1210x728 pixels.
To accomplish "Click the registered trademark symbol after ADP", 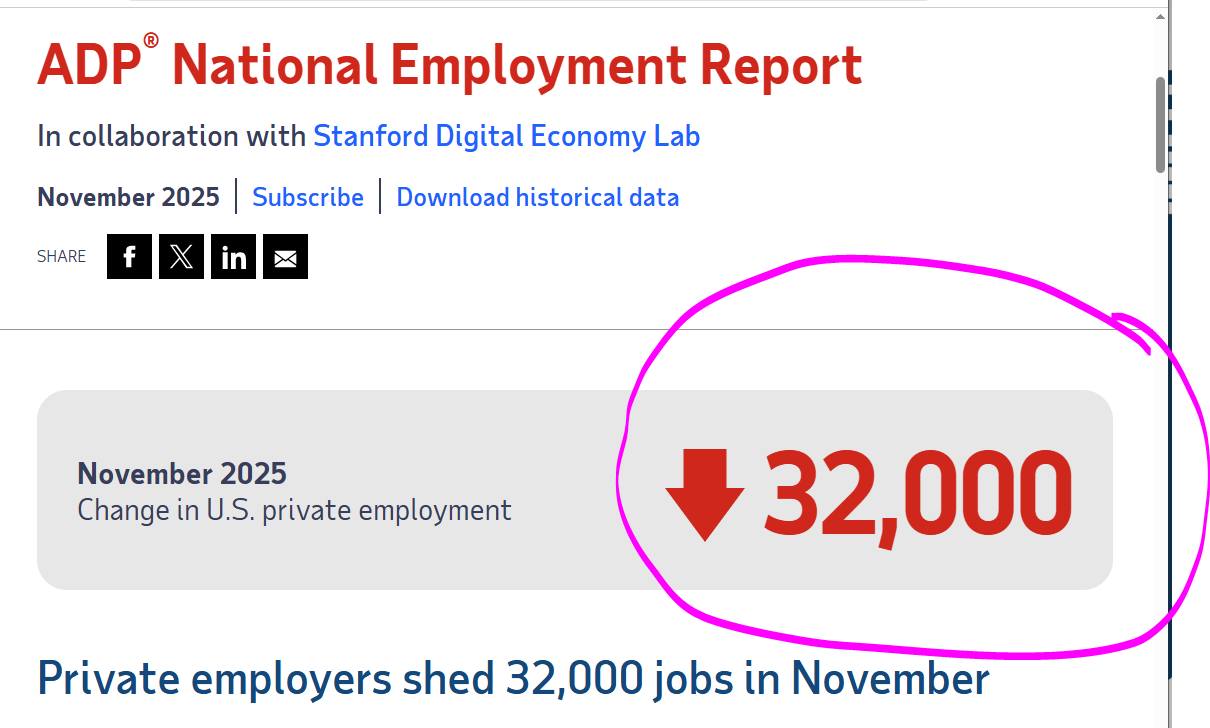I will [151, 41].
